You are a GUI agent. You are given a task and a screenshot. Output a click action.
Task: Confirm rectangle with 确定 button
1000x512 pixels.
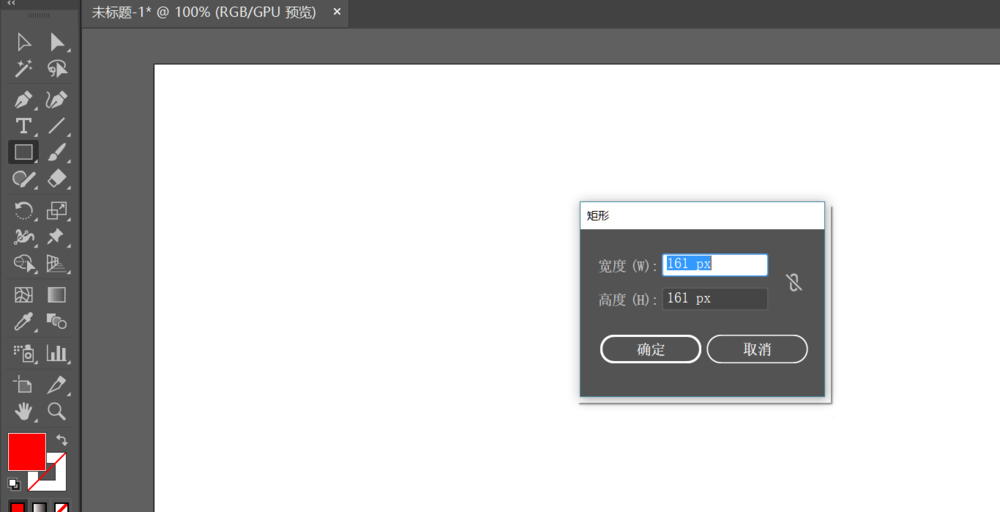tap(651, 349)
